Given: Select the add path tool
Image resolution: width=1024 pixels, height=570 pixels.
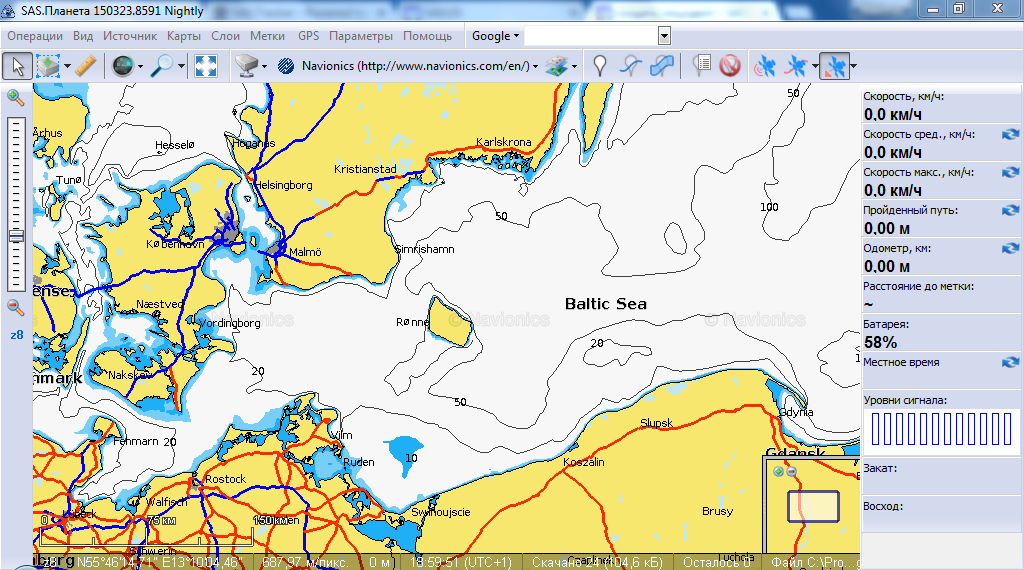Looking at the screenshot, I should click(x=630, y=66).
